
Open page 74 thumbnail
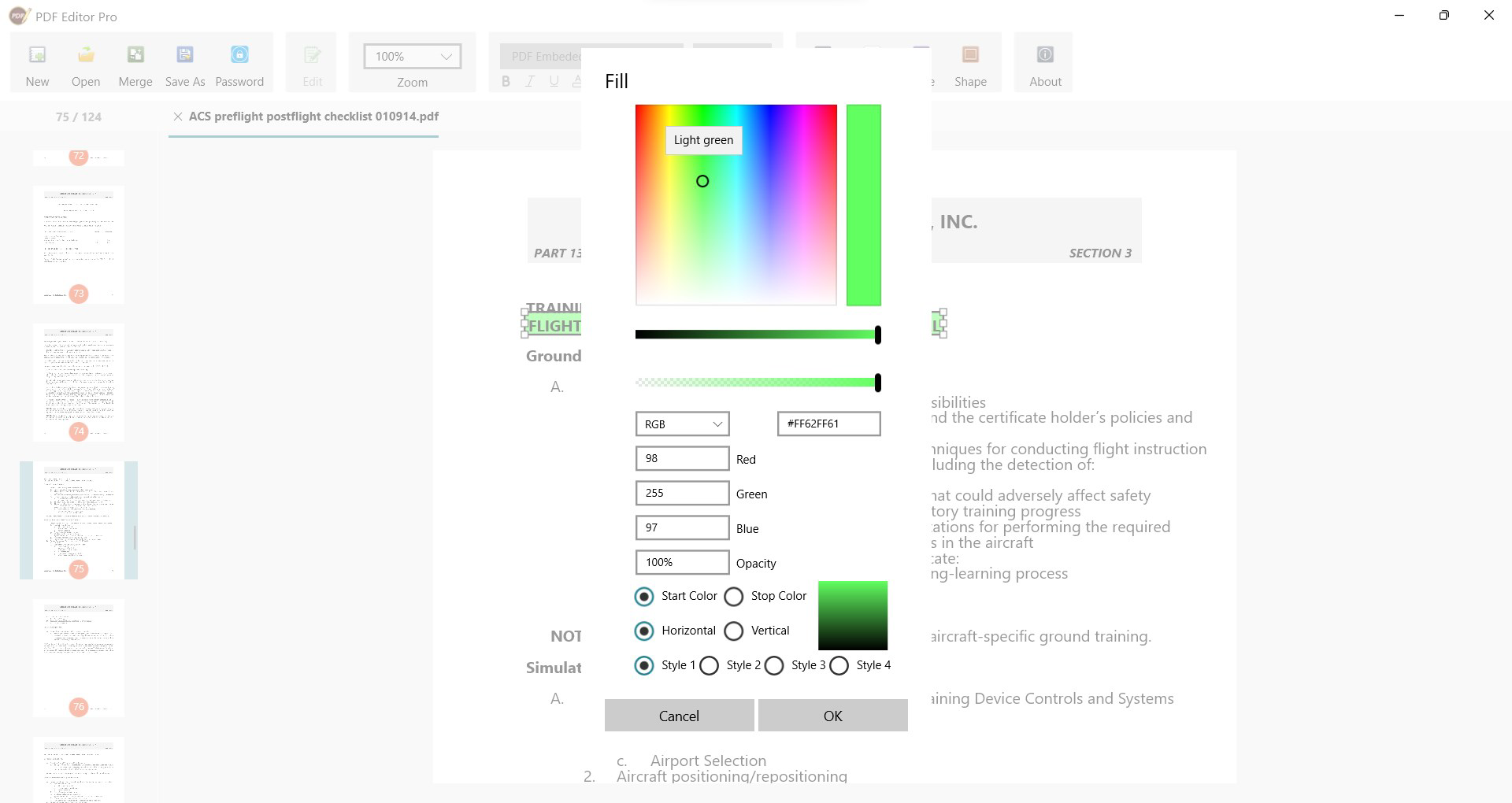pos(79,383)
